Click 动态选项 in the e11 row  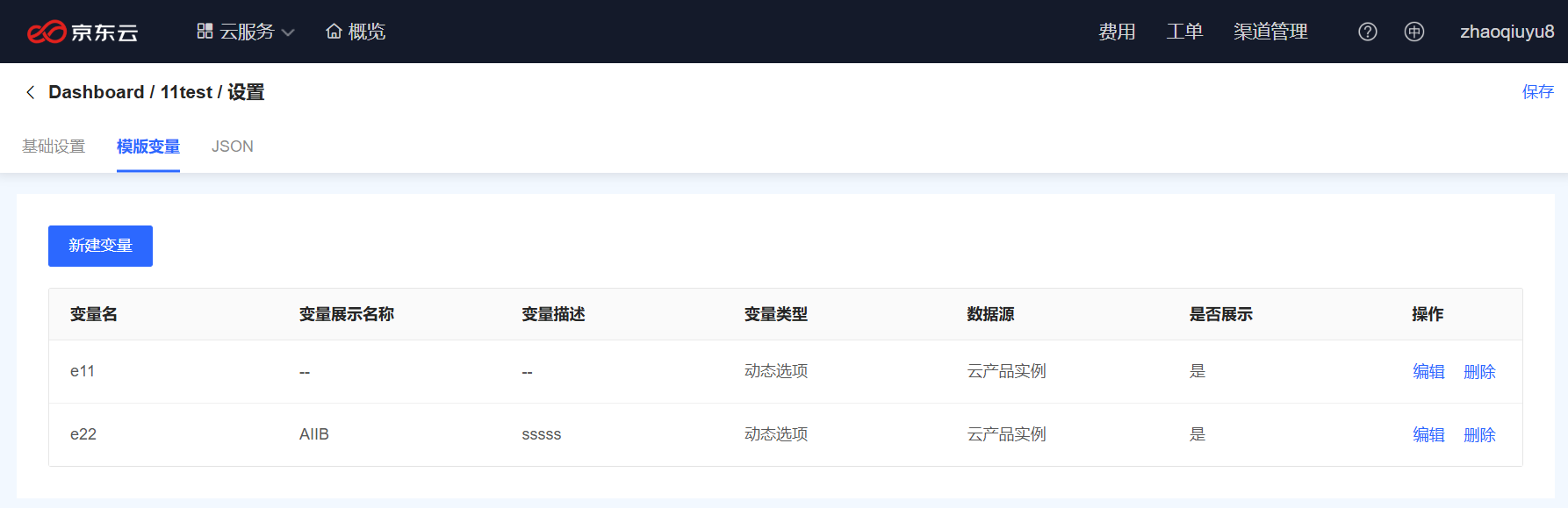point(776,371)
